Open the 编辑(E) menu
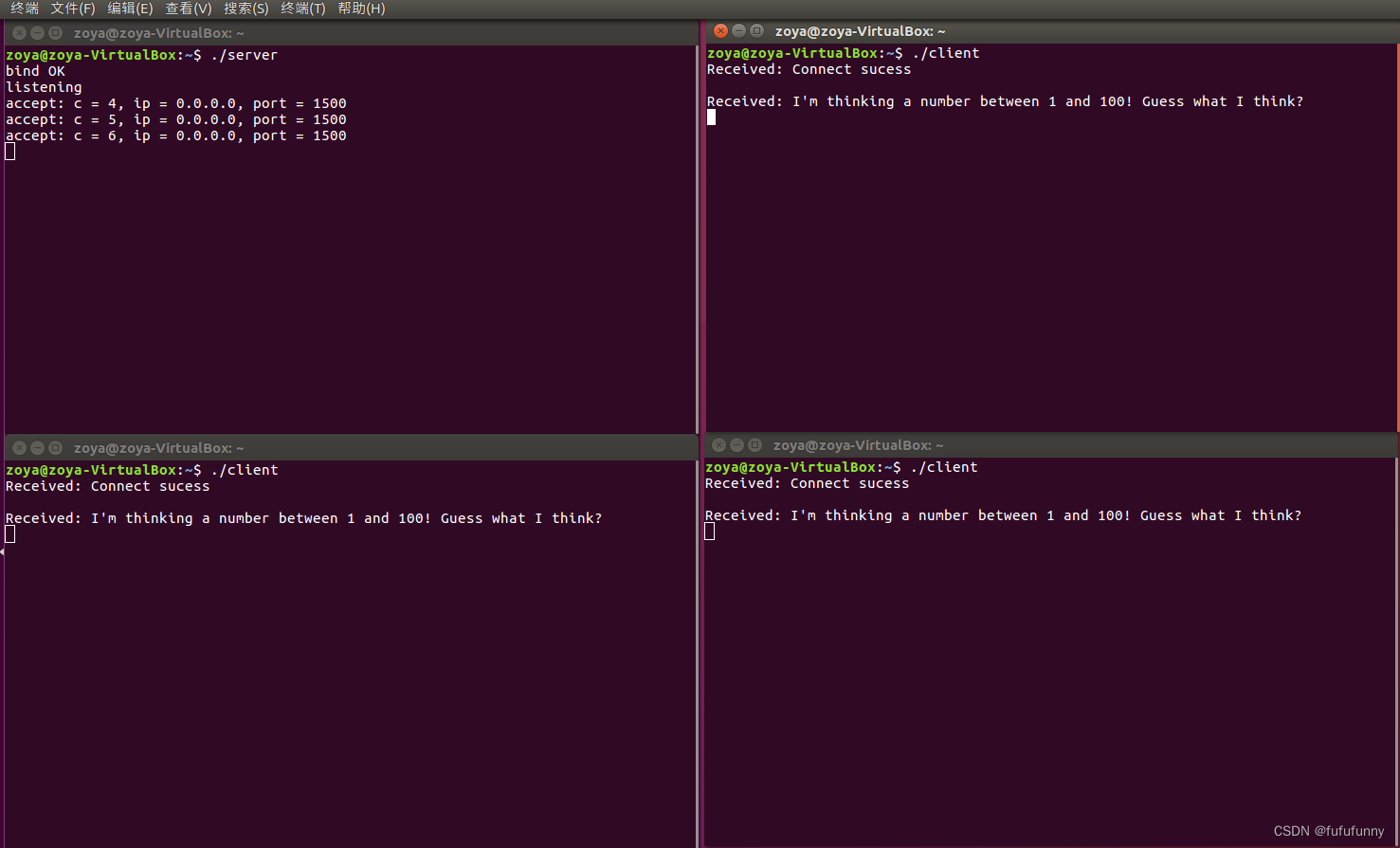The height and width of the screenshot is (848, 1400). point(130,9)
